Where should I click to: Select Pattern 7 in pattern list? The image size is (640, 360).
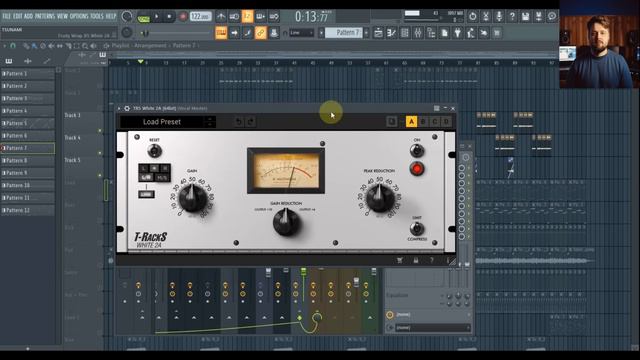27,148
